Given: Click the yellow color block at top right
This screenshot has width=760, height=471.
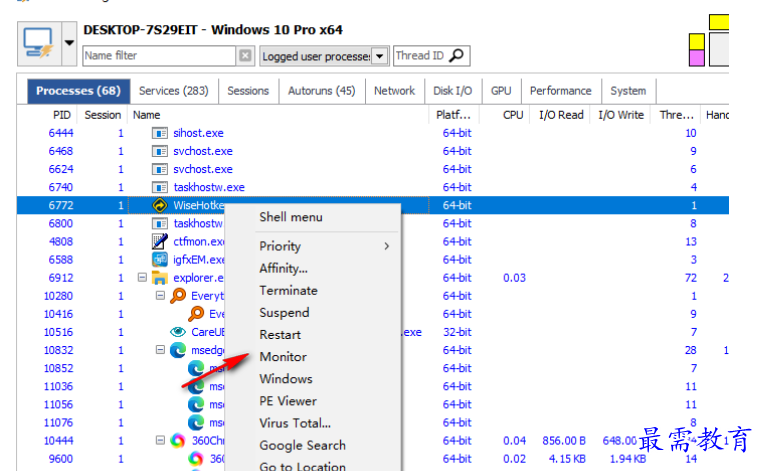Looking at the screenshot, I should coord(719,22).
